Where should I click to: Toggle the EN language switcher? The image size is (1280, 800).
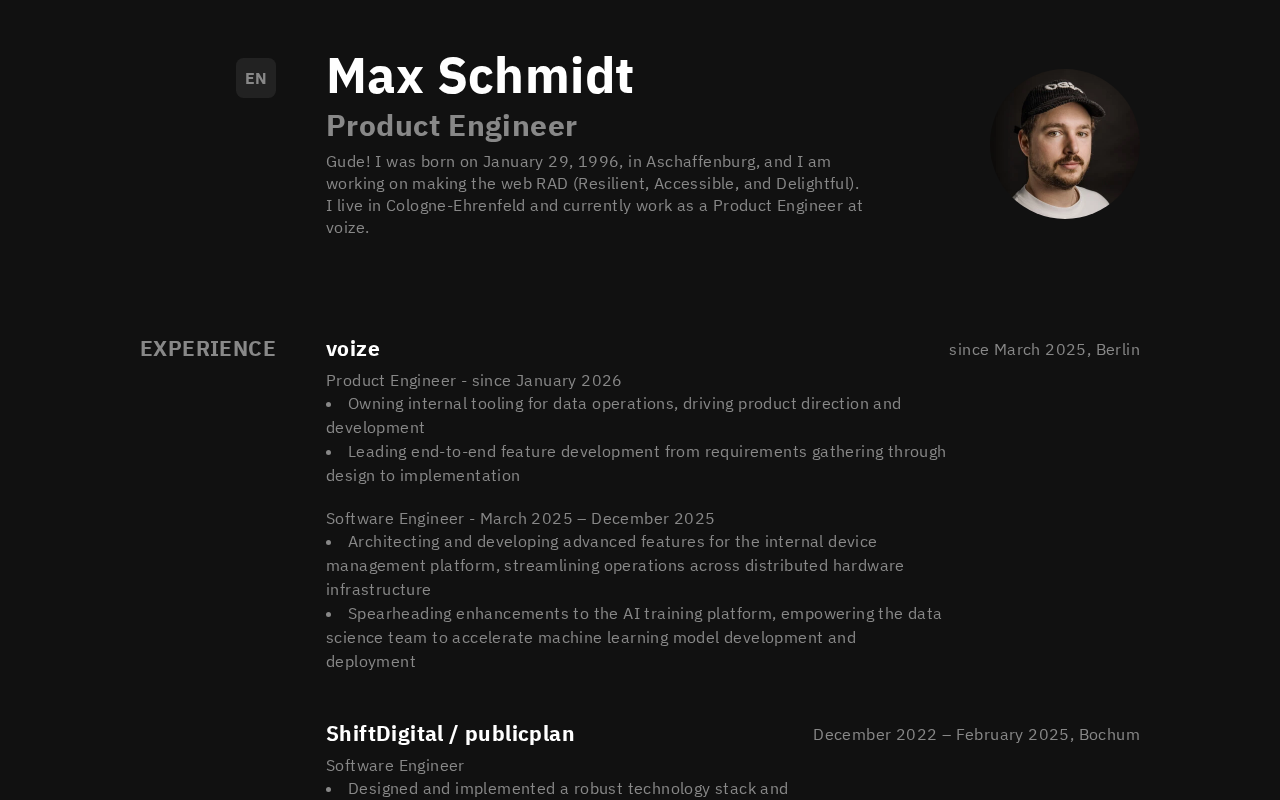(x=256, y=78)
